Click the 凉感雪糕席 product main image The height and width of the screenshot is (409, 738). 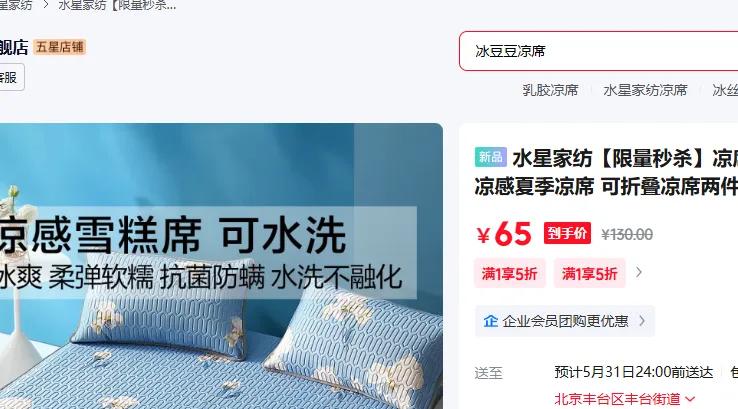[221, 266]
